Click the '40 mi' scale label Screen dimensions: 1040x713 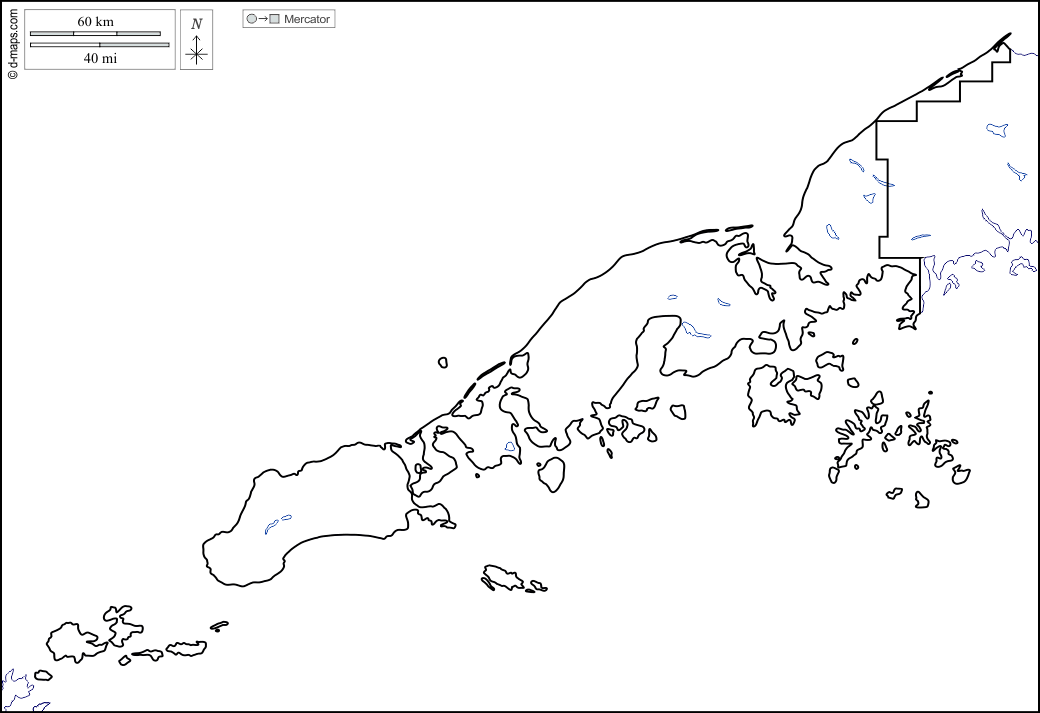pyautogui.click(x=100, y=58)
